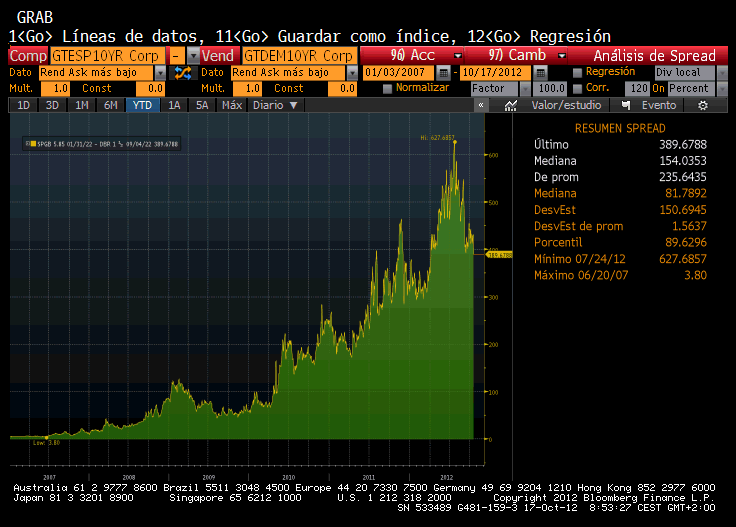This screenshot has width=736, height=527.
Task: Select the YTD period tab
Action: pyautogui.click(x=142, y=105)
